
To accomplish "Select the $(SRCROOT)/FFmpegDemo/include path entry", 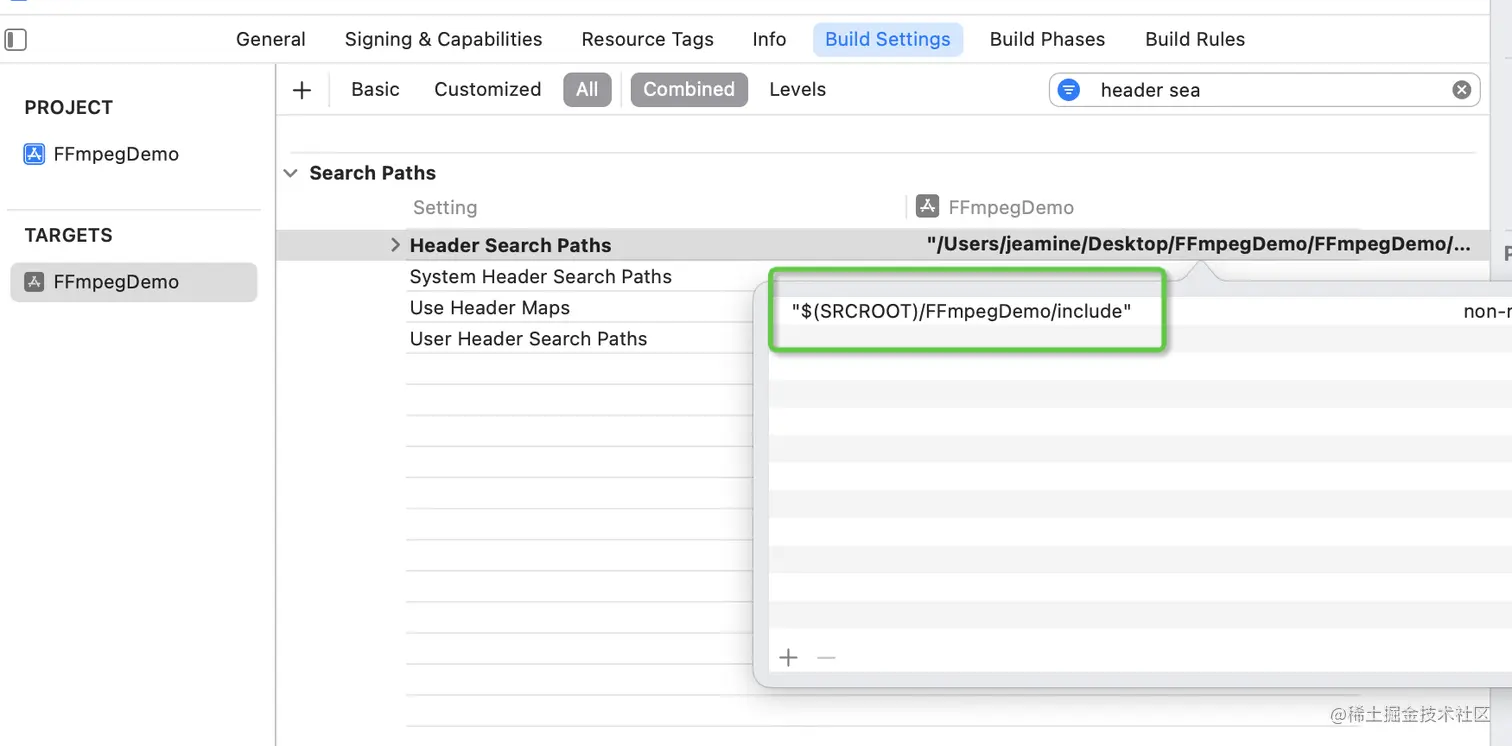I will point(961,311).
